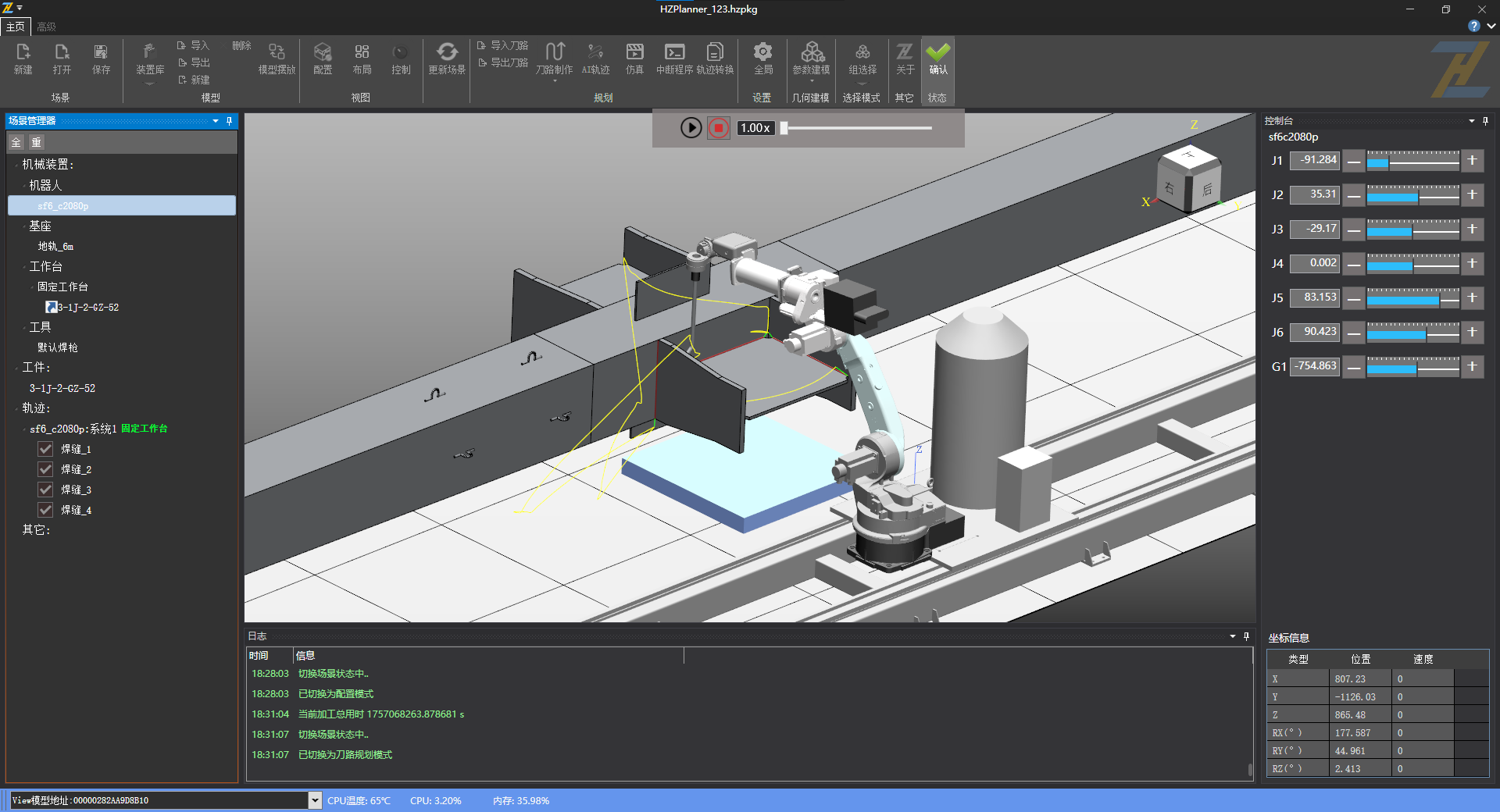Collapse the 工件 tree node
1500x812 pixels.
[x=16, y=368]
